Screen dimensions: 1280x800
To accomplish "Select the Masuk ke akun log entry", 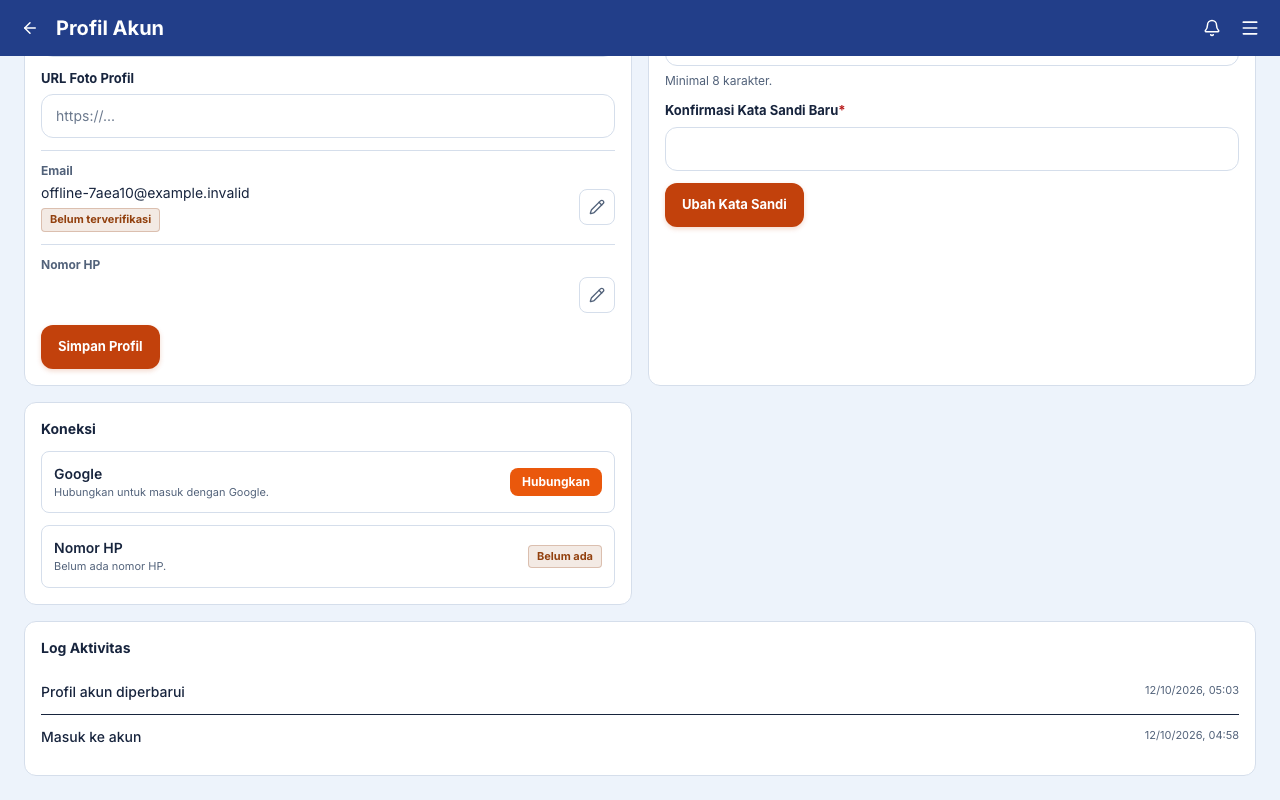I will (640, 737).
